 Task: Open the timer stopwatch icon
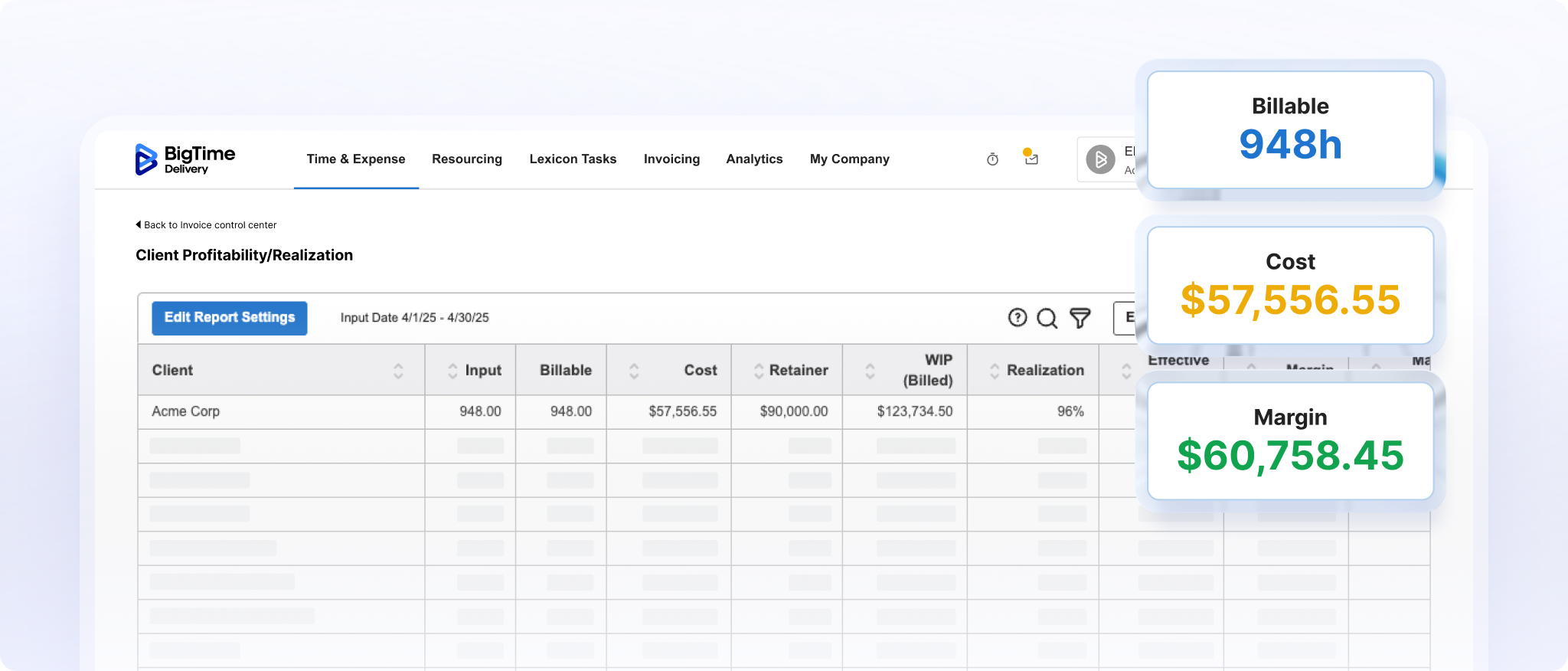coord(992,159)
